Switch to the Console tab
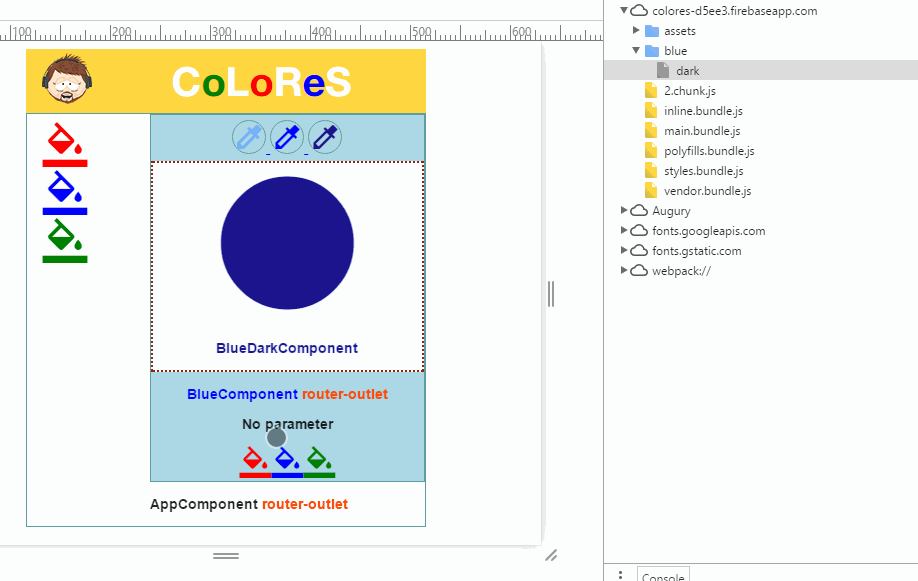918x581 pixels. click(x=662, y=576)
